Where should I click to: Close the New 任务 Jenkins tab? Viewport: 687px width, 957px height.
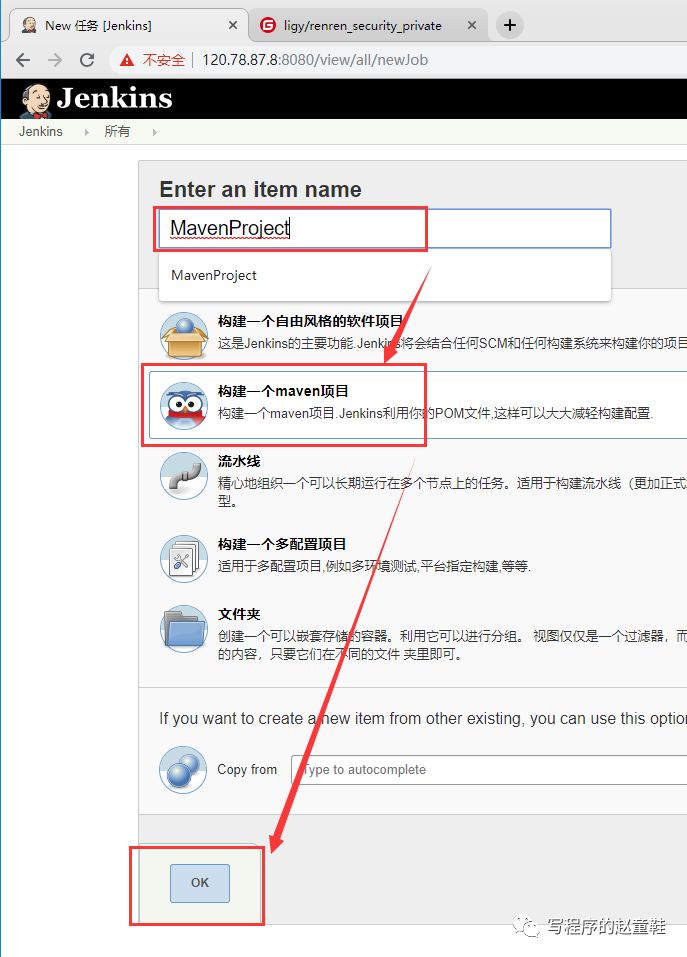(232, 26)
